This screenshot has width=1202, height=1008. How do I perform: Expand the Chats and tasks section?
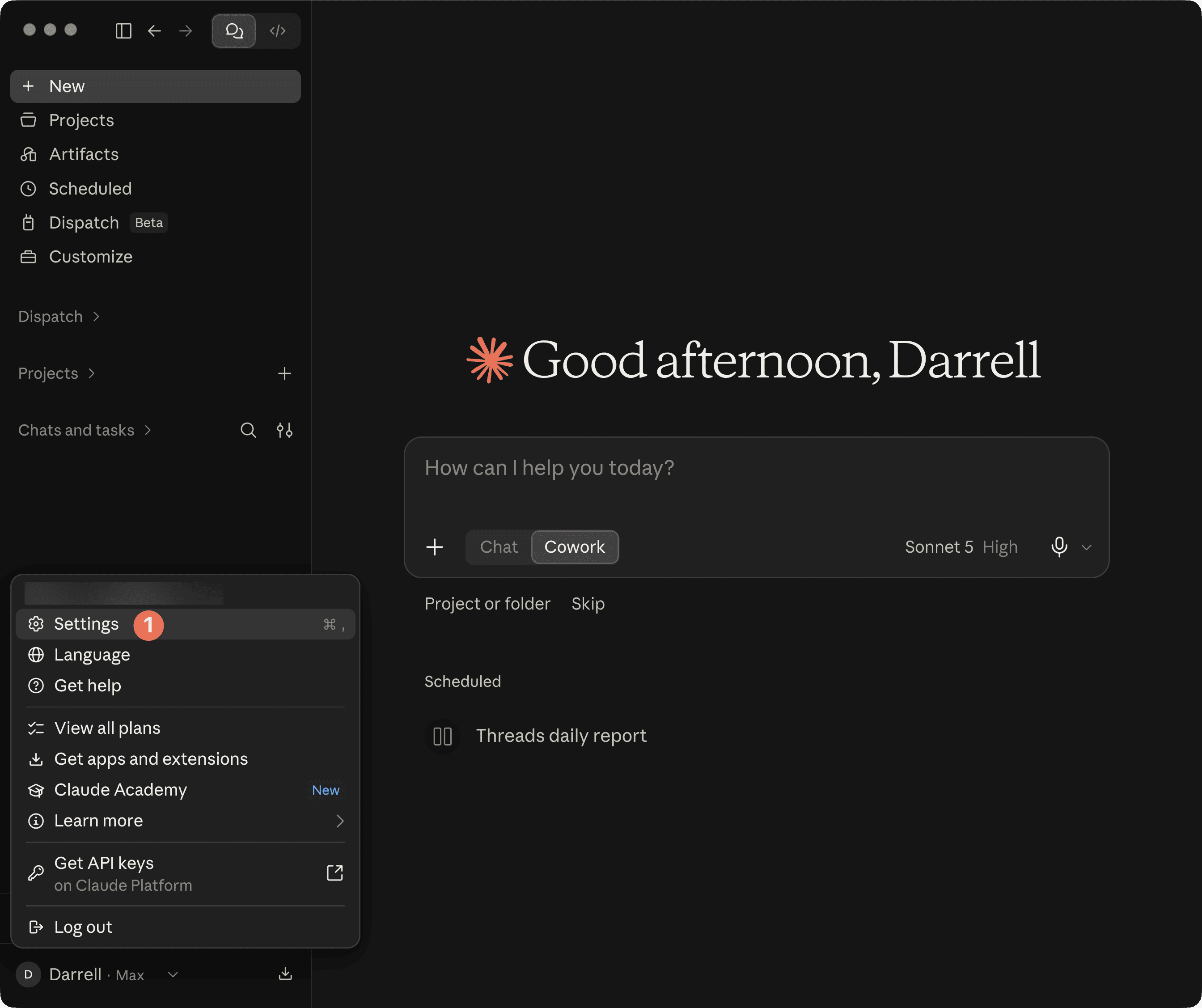[85, 430]
